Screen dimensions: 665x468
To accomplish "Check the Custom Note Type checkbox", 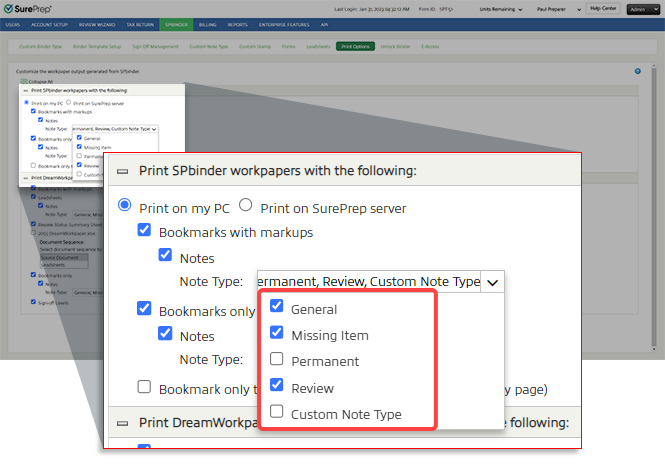I will 277,412.
